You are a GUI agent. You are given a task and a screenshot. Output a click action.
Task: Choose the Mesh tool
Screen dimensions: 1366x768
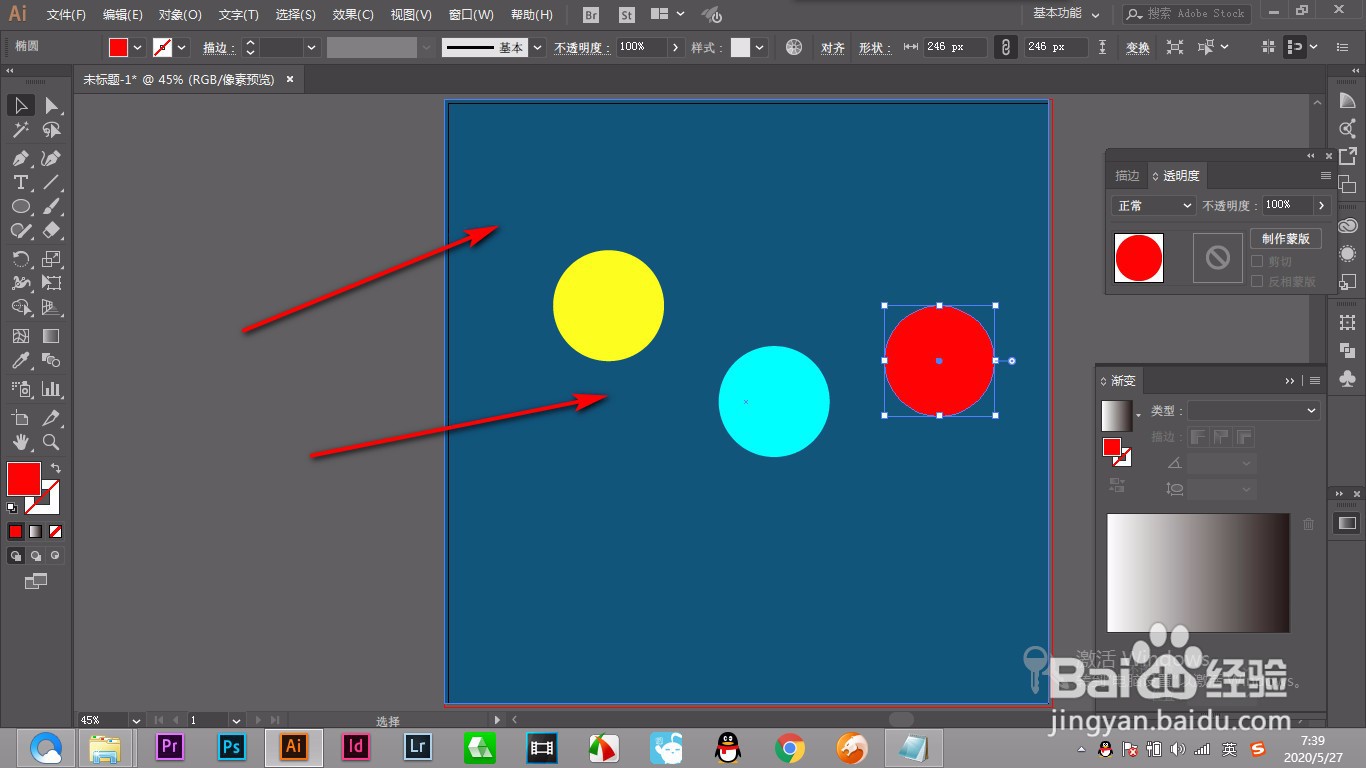click(21, 336)
